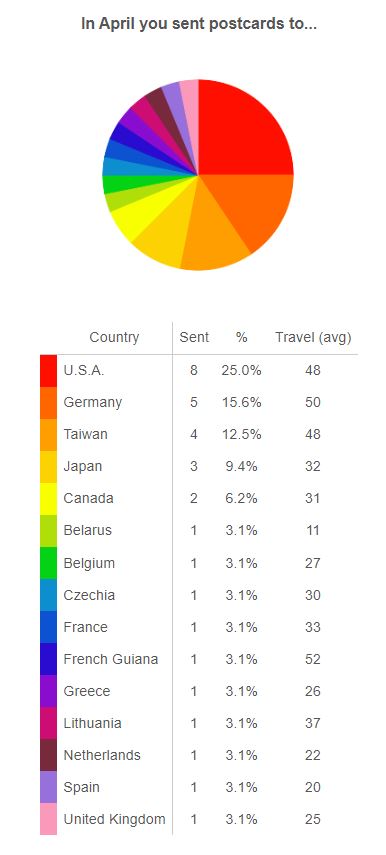The image size is (386, 855).
Task: Click the red U.S.A. legend color swatch
Action: [x=49, y=371]
